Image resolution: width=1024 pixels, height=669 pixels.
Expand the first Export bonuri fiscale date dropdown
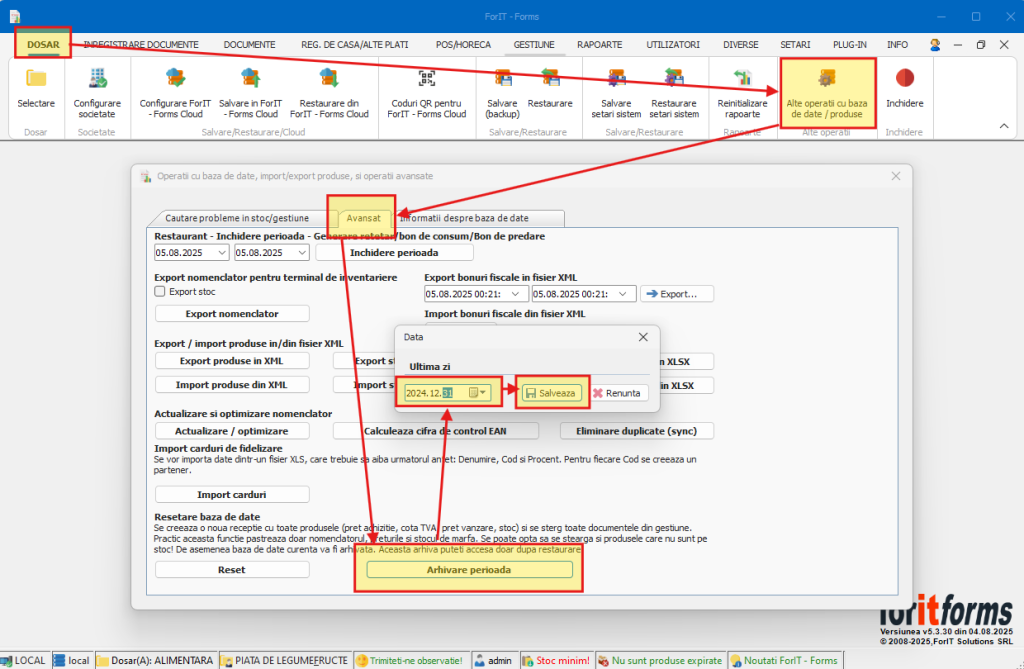click(515, 294)
